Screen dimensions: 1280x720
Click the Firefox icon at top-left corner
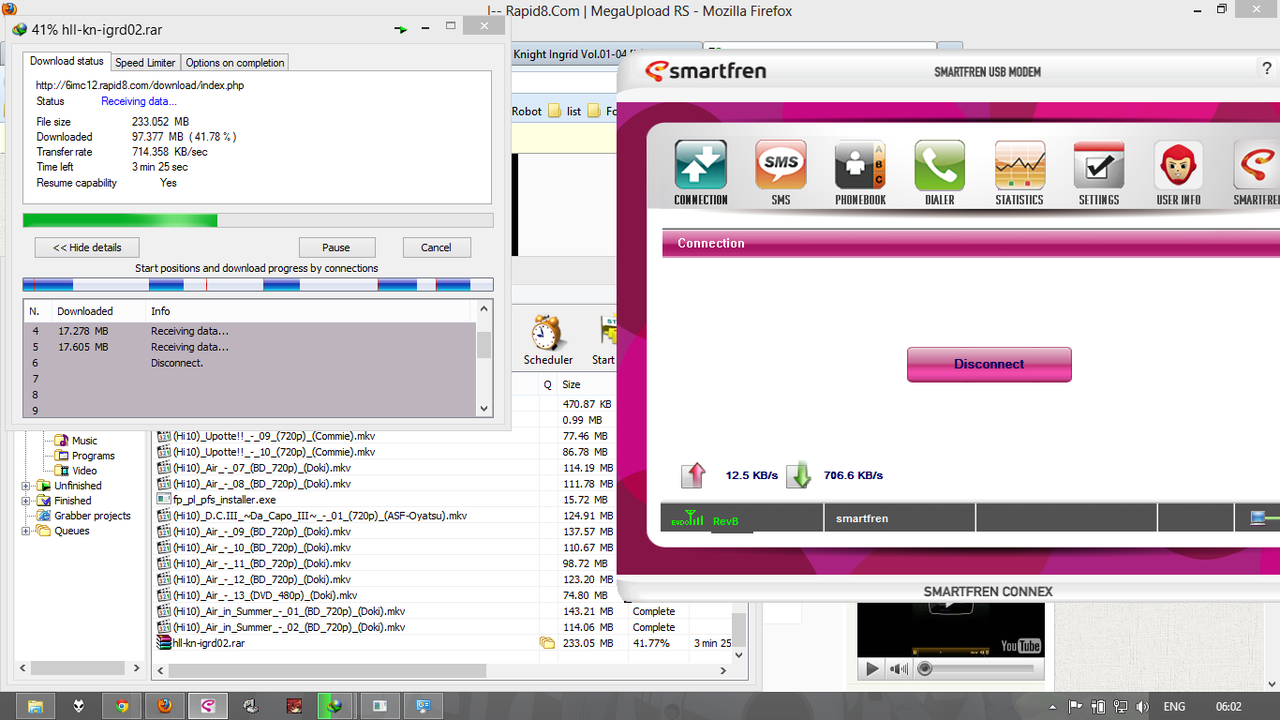(x=10, y=8)
